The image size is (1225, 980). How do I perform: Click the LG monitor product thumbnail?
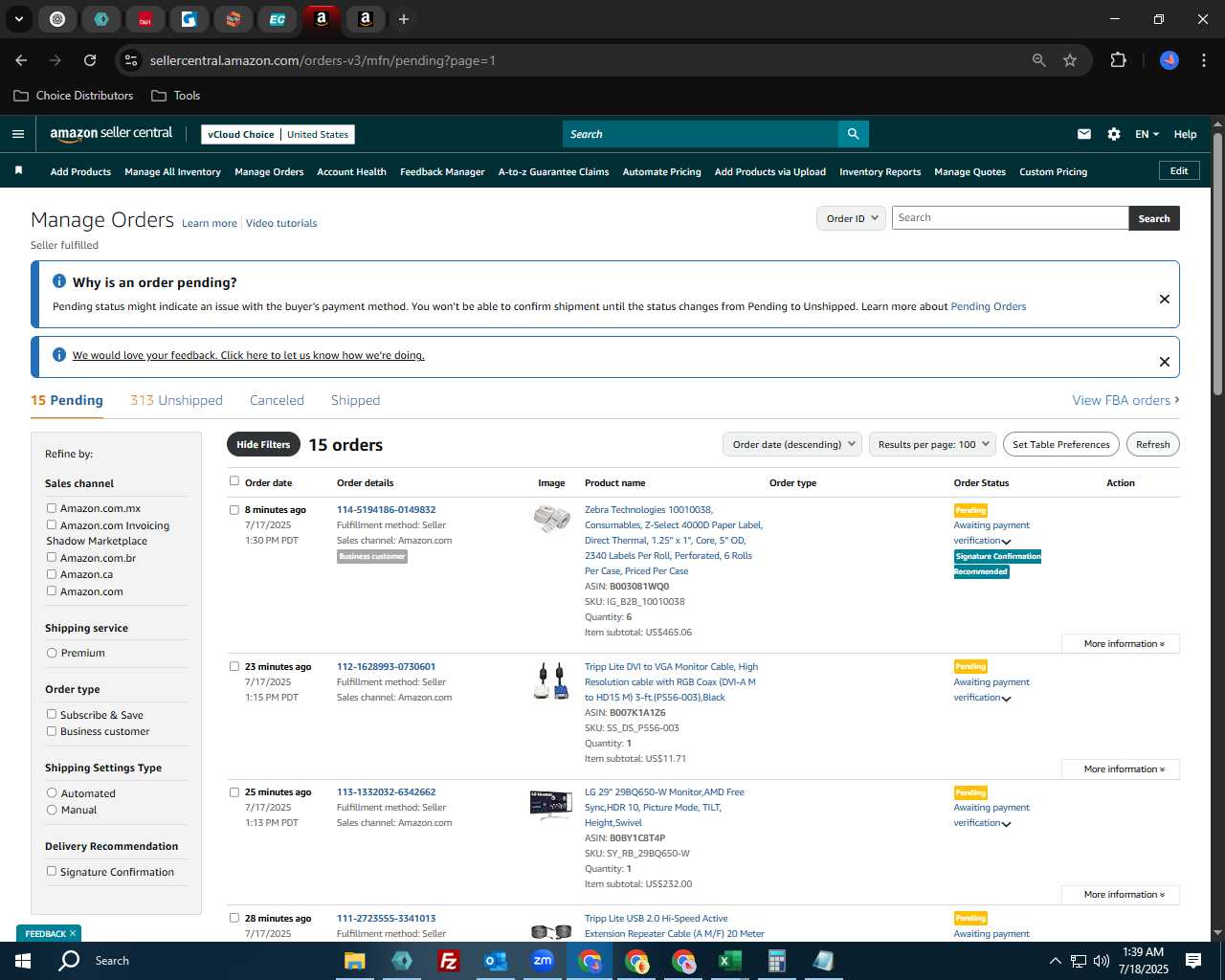[551, 805]
